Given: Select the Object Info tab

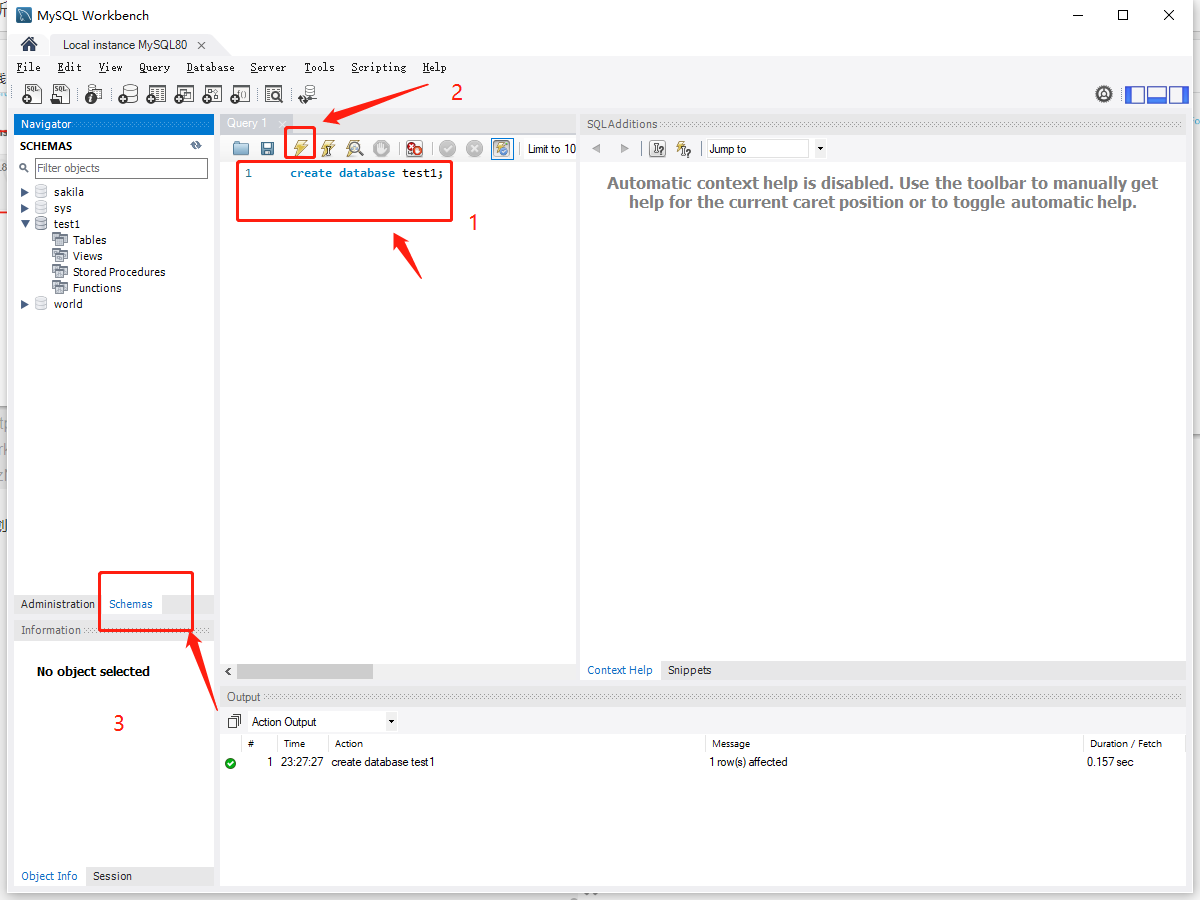Looking at the screenshot, I should [49, 876].
